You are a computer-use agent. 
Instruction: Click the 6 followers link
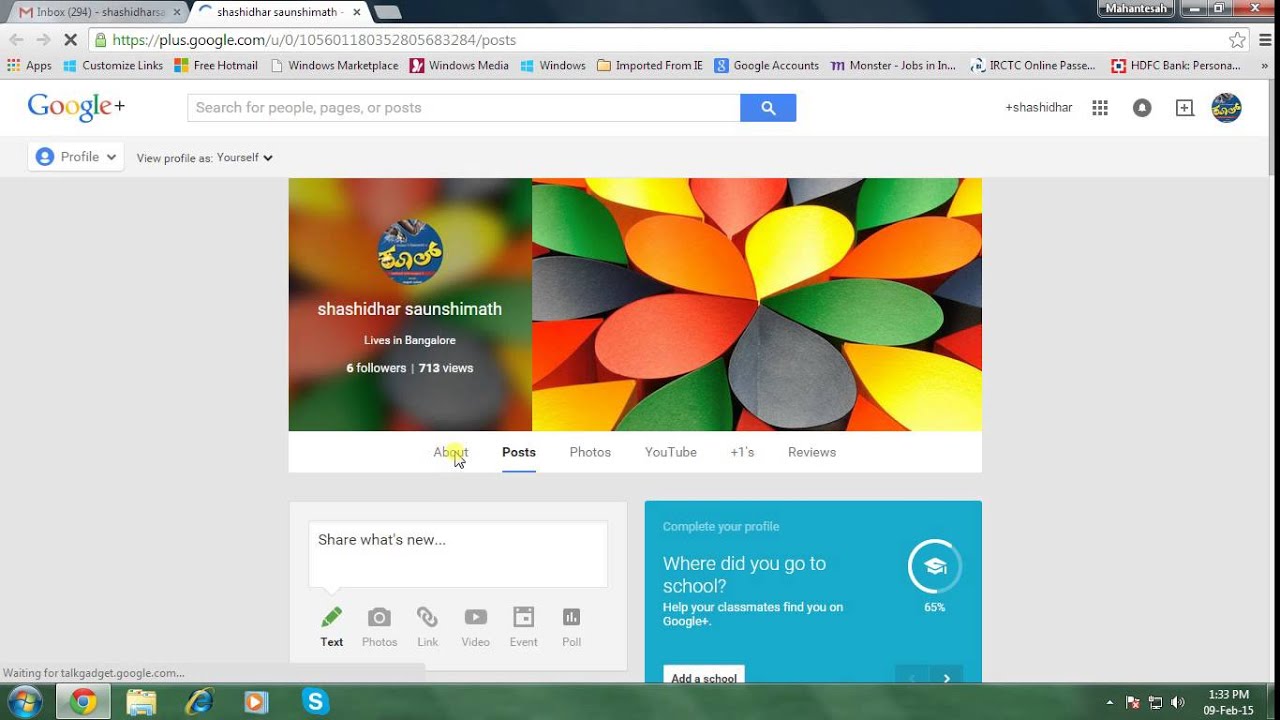tap(376, 368)
